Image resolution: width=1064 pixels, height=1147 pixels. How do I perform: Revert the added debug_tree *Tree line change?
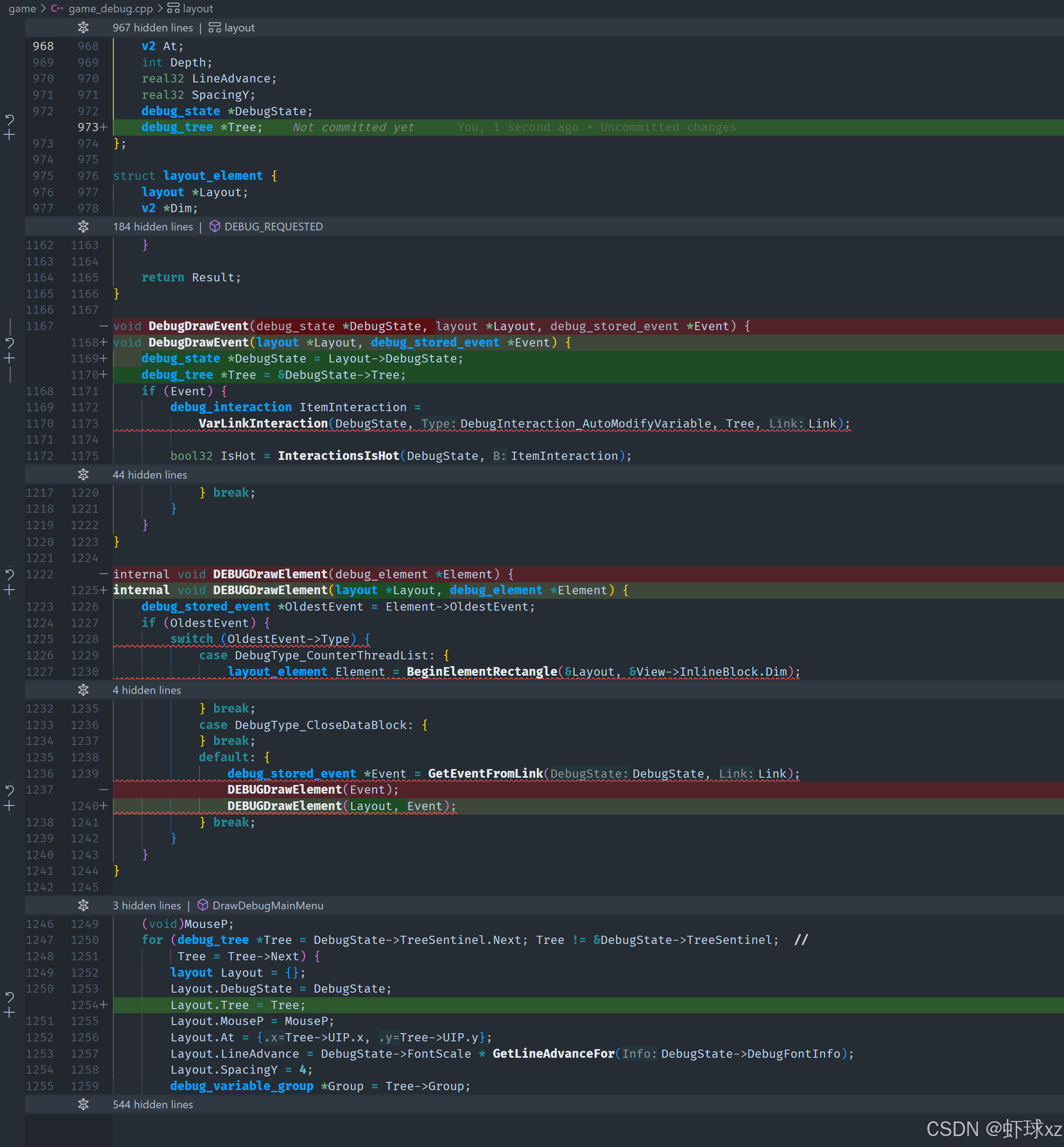(x=9, y=120)
